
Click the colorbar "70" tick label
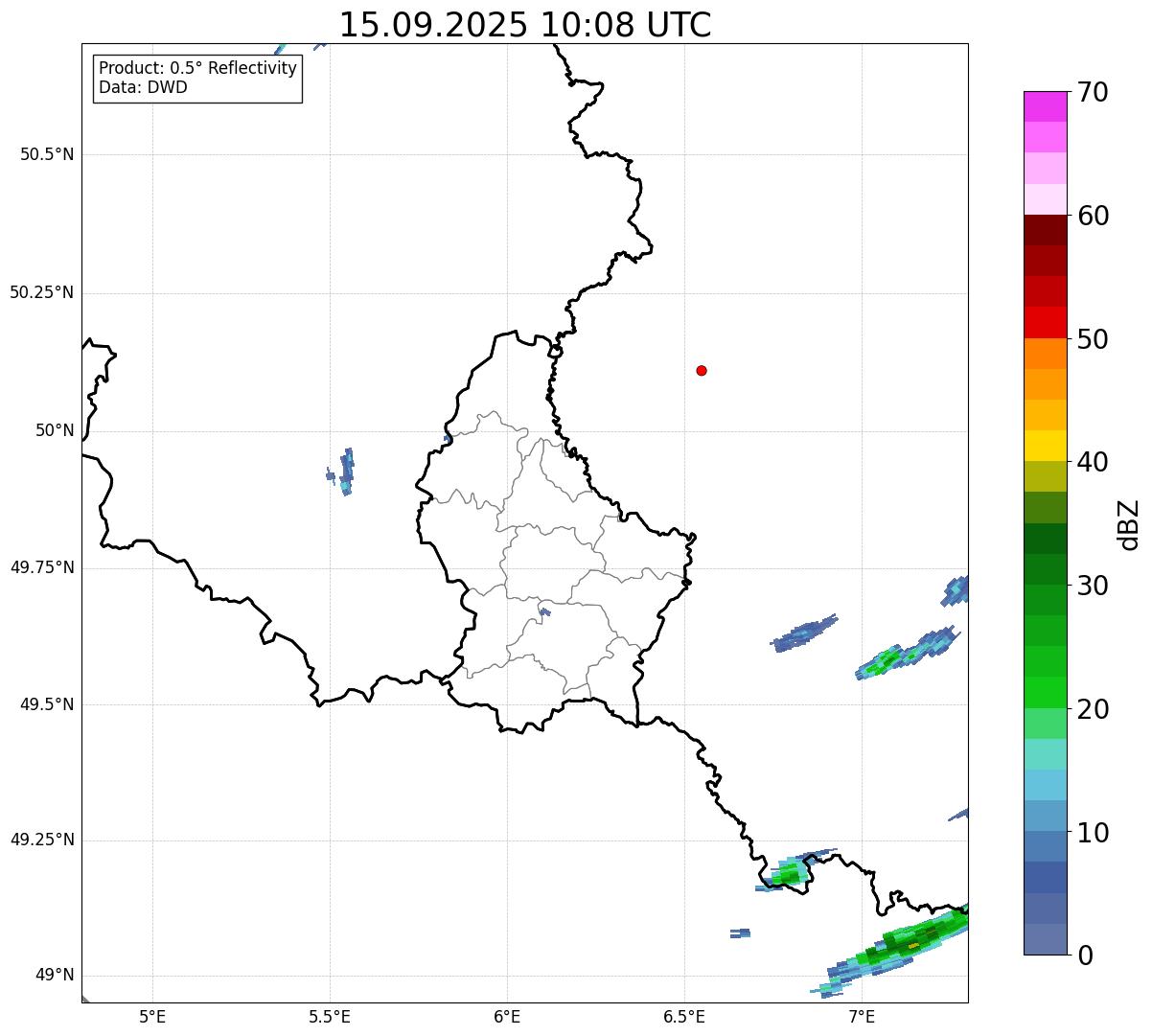pos(1094,92)
